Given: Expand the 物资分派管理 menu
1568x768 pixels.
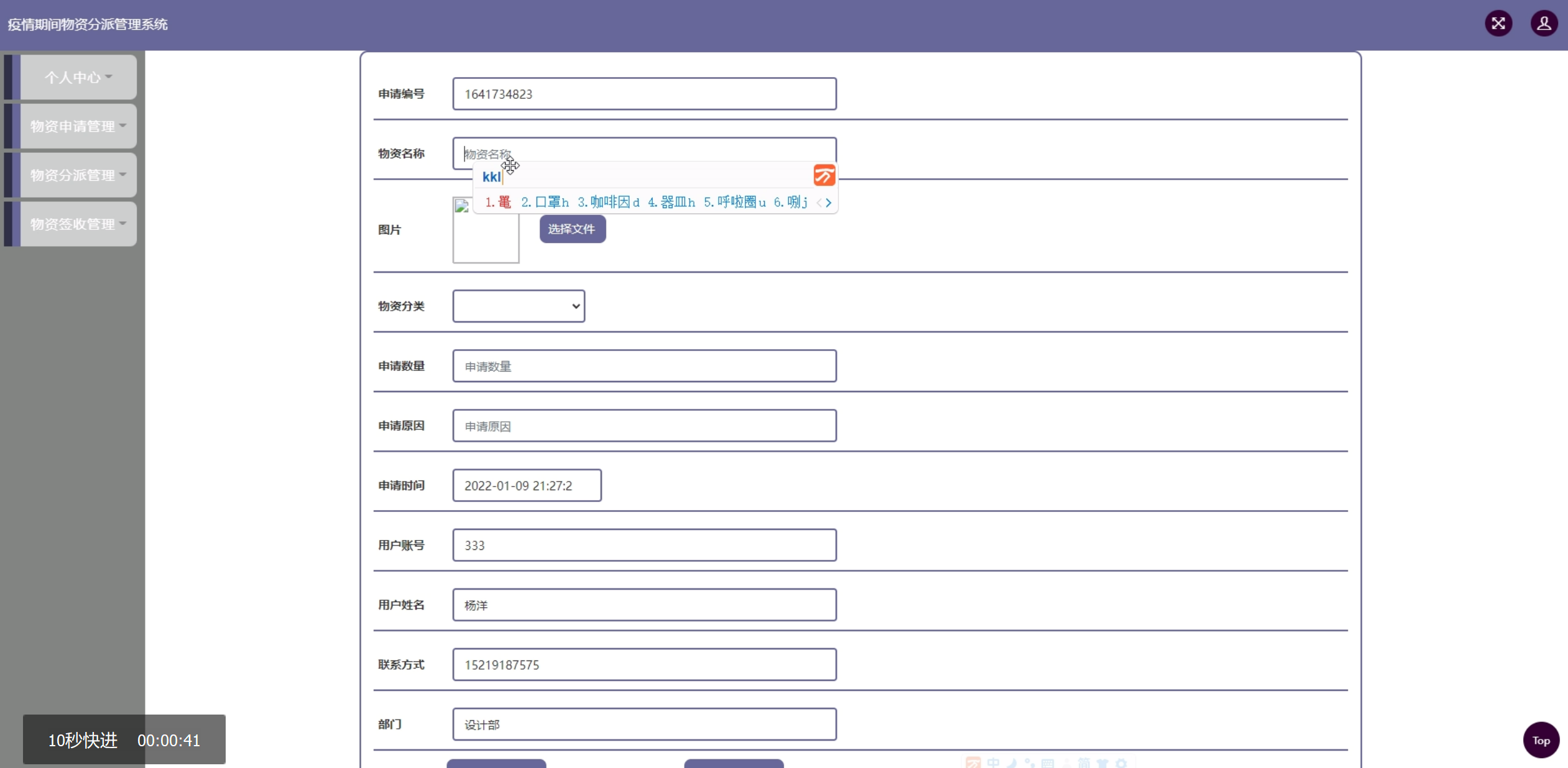Looking at the screenshot, I should 78,175.
